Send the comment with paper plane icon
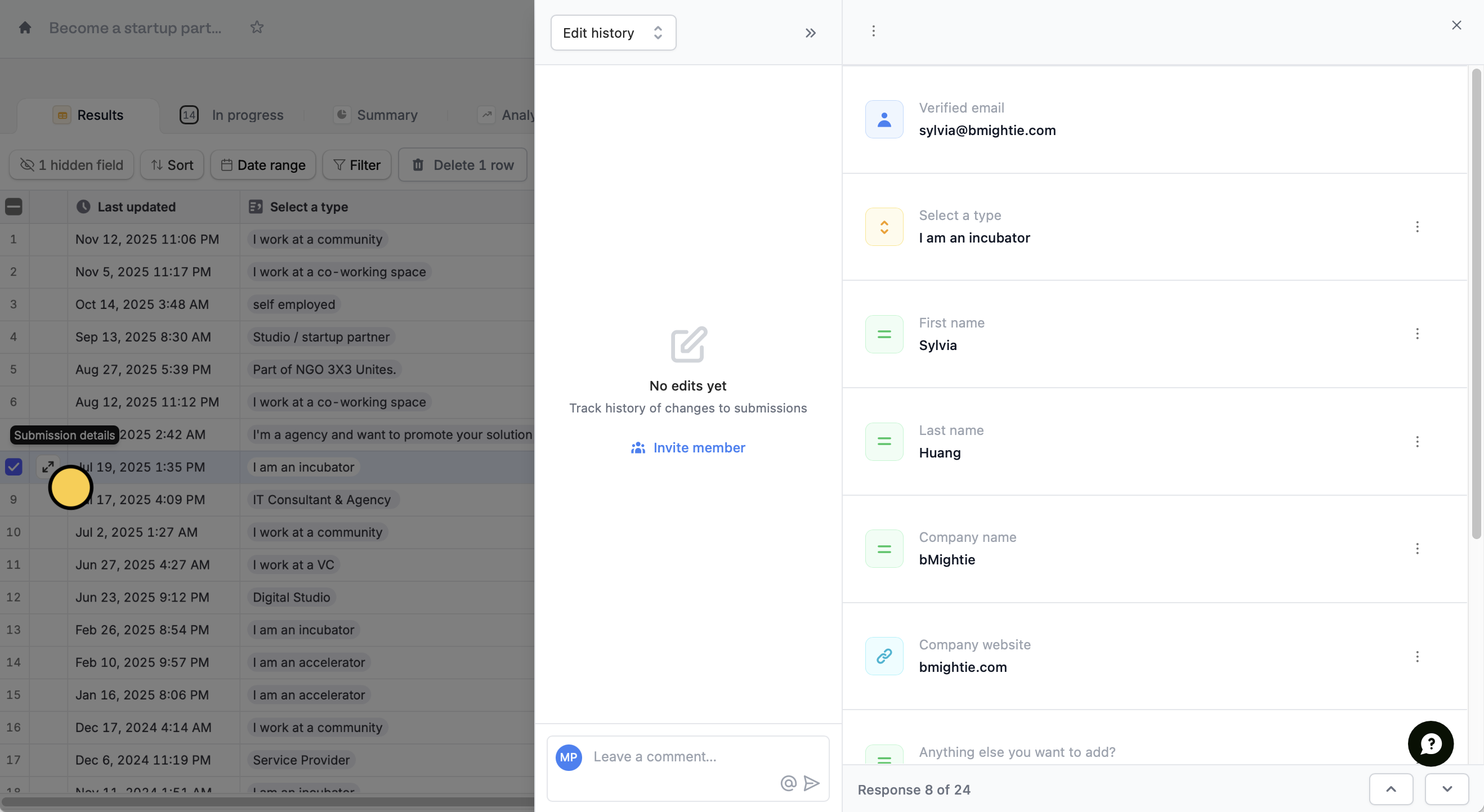Viewport: 1484px width, 812px height. [812, 783]
